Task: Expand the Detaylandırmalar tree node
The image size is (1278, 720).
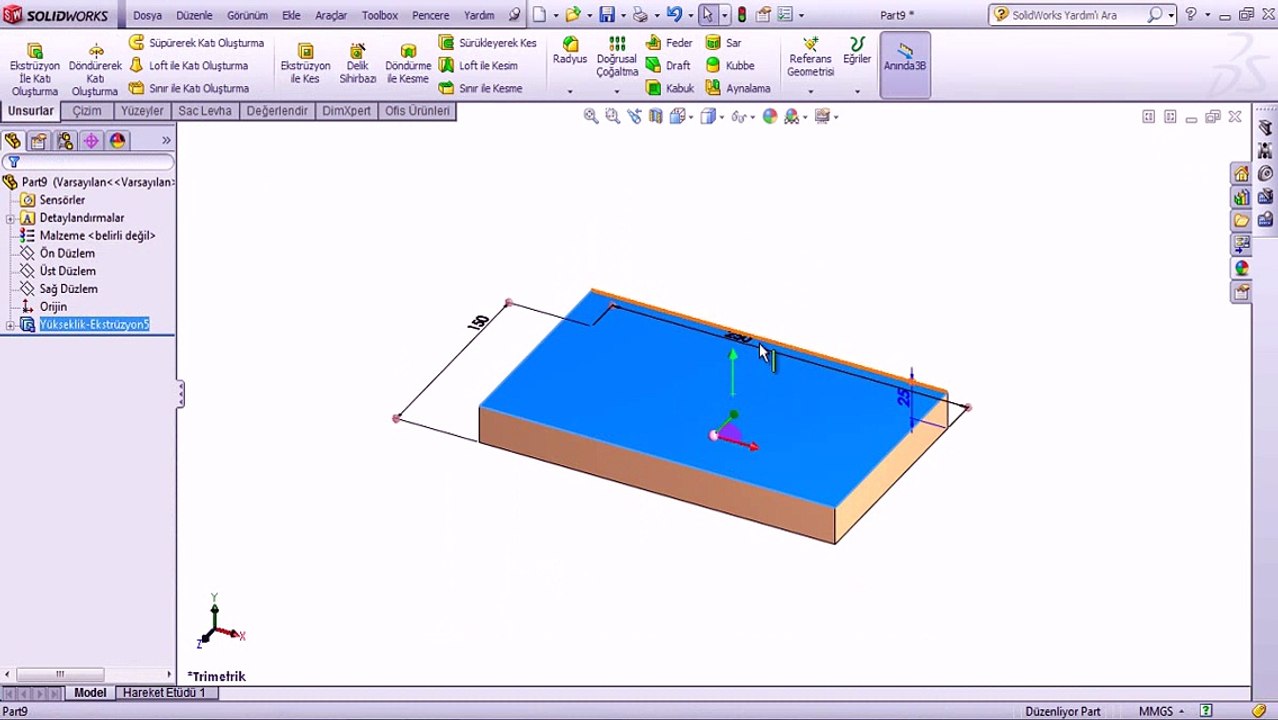Action: tap(10, 218)
